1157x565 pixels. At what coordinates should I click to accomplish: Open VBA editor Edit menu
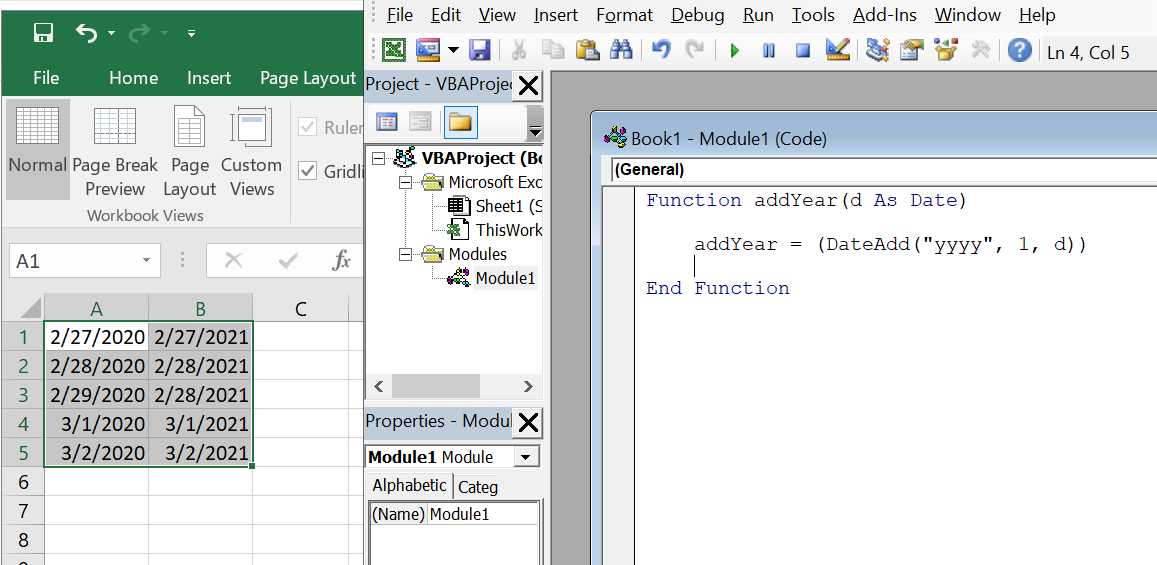pos(446,15)
